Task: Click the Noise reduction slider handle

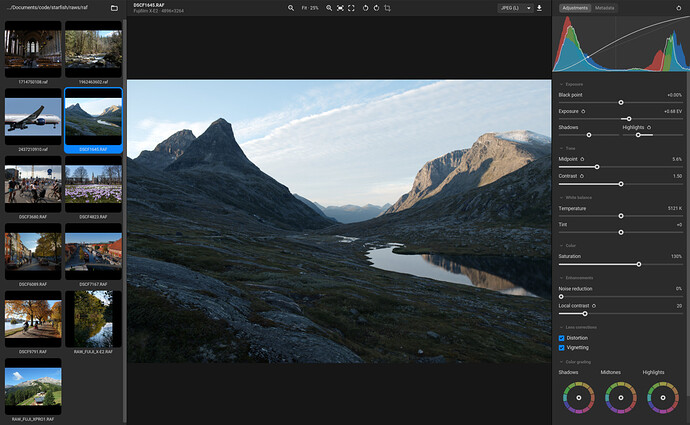Action: click(x=561, y=297)
